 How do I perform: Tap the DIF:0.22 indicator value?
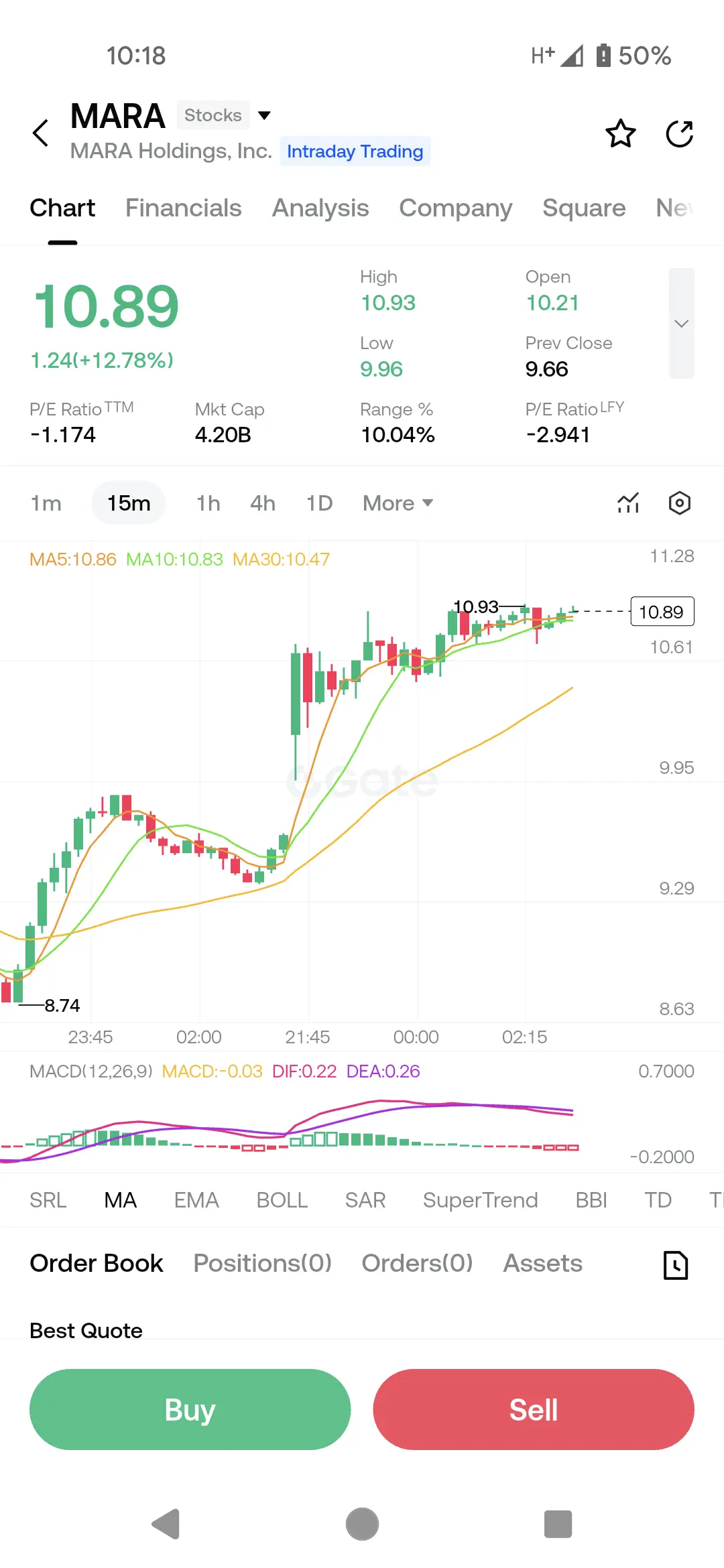pyautogui.click(x=304, y=1071)
